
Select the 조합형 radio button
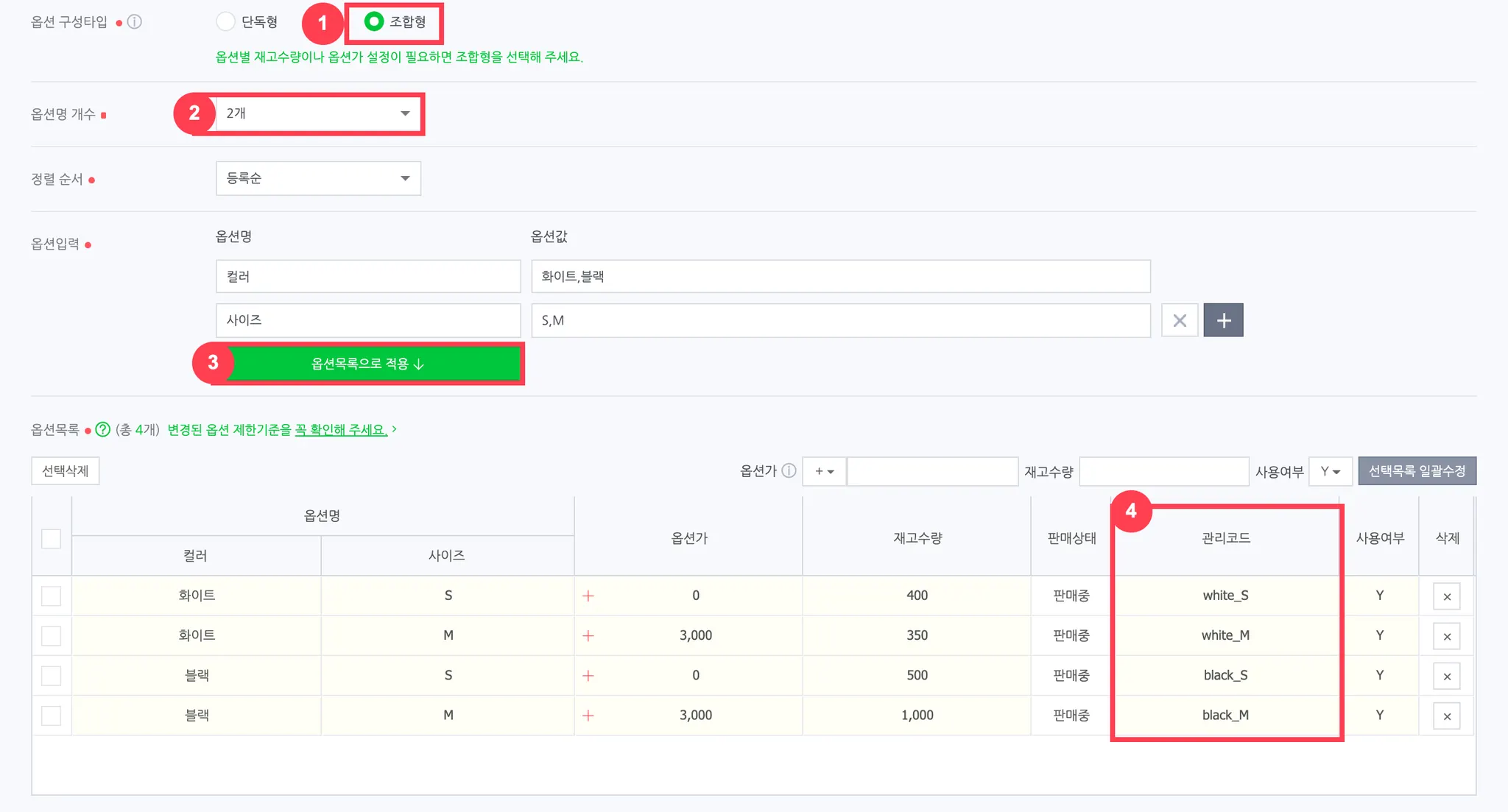point(374,22)
